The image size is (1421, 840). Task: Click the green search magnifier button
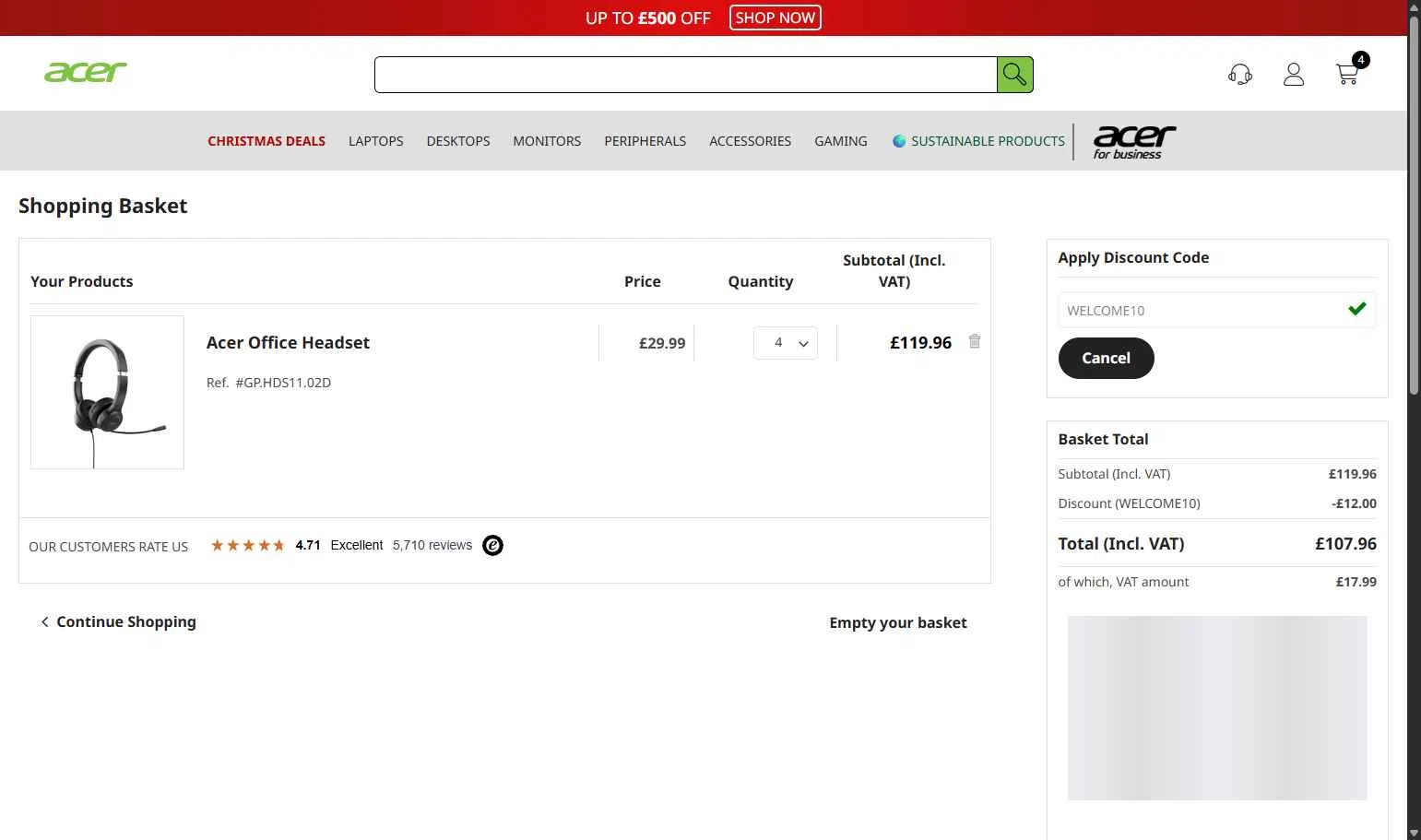click(1014, 75)
